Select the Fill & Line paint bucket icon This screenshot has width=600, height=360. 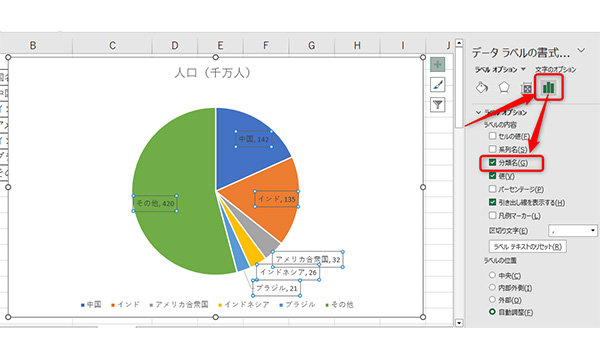(x=481, y=88)
